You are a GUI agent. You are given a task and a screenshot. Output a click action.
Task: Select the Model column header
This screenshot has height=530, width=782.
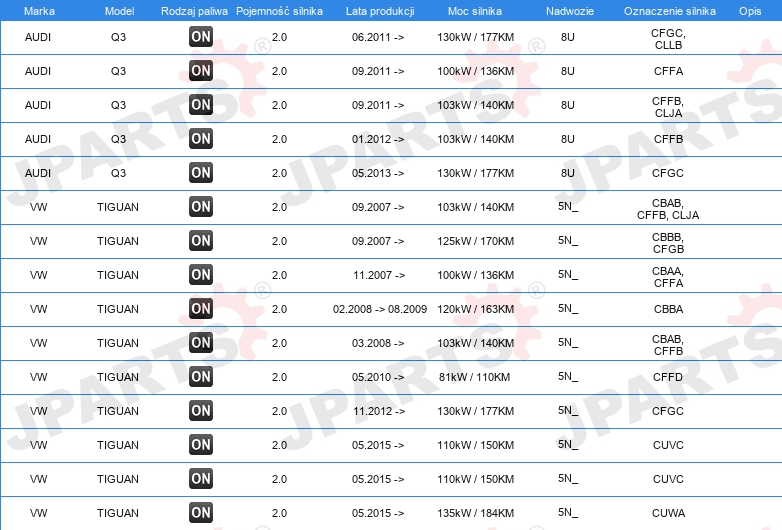click(x=119, y=11)
